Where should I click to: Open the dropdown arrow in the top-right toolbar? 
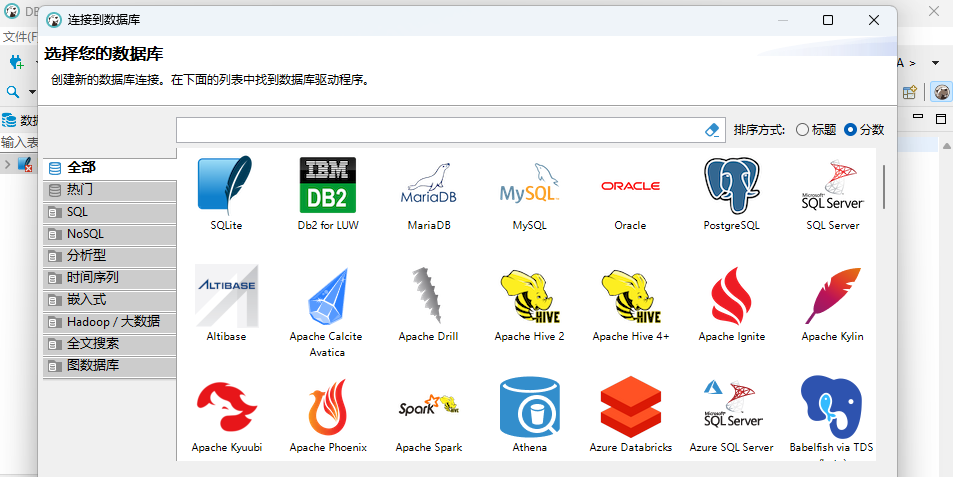coord(935,62)
